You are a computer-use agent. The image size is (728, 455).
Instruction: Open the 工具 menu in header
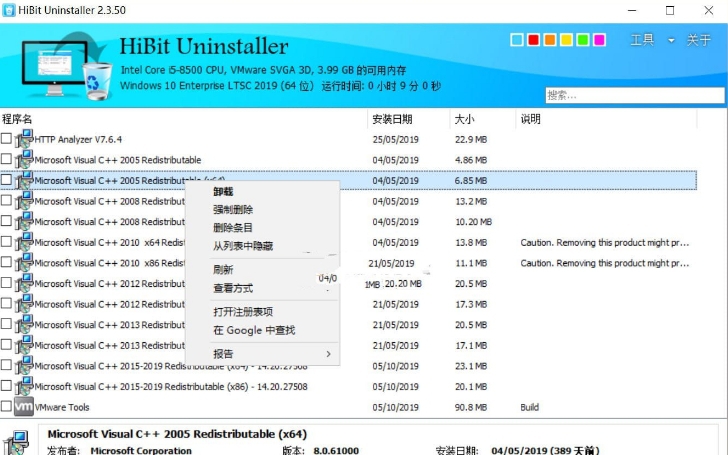pyautogui.click(x=643, y=40)
